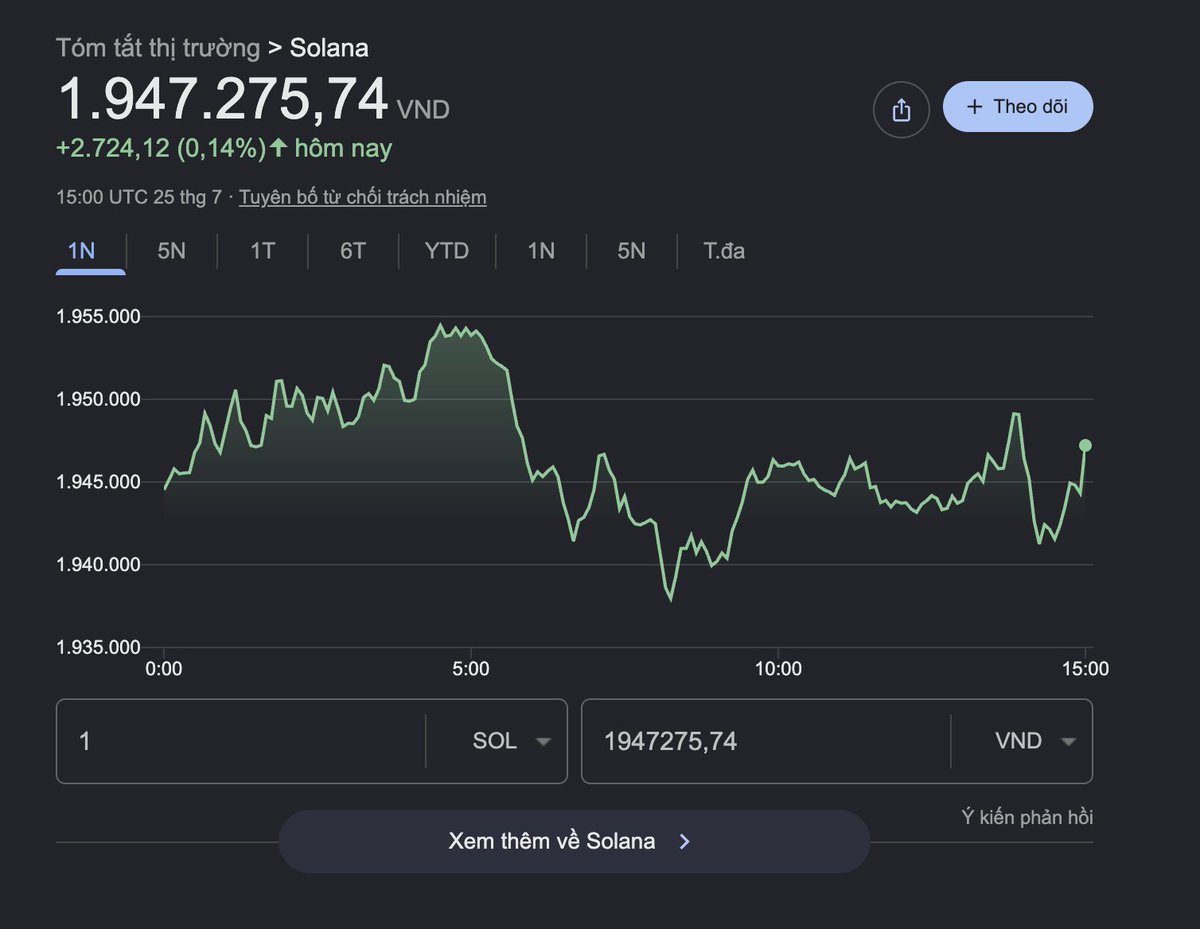Click the share icon button
The width and height of the screenshot is (1200, 929).
pos(901,109)
